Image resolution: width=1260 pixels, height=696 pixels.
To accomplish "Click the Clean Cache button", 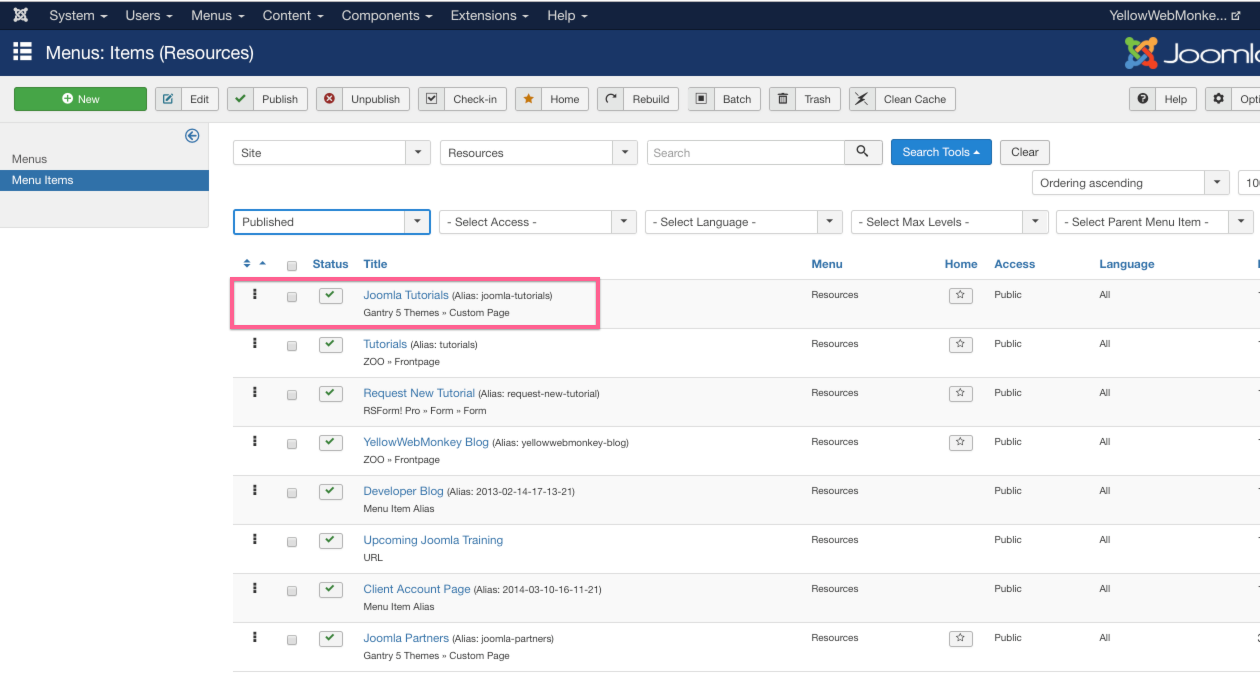I will (902, 99).
